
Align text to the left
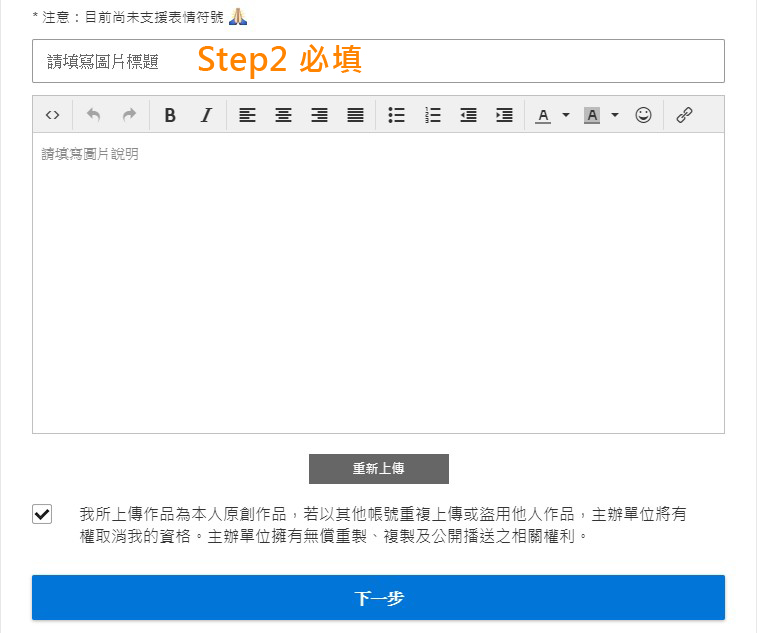click(x=247, y=115)
